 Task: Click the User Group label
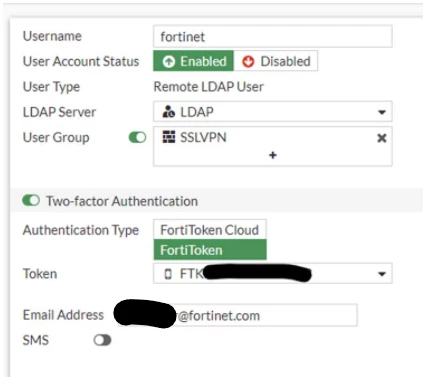[x=56, y=138]
